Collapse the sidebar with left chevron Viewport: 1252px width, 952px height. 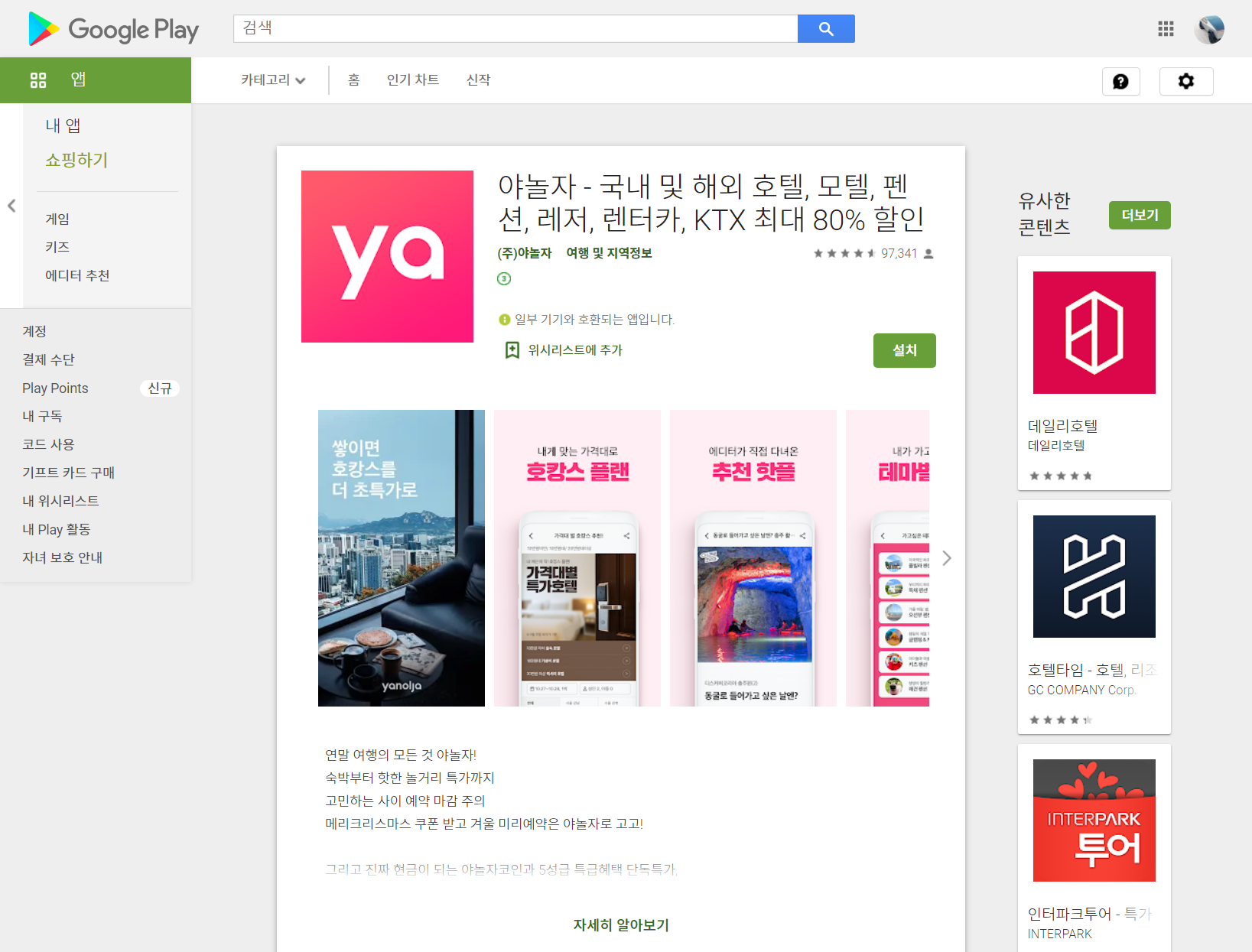pyautogui.click(x=11, y=206)
